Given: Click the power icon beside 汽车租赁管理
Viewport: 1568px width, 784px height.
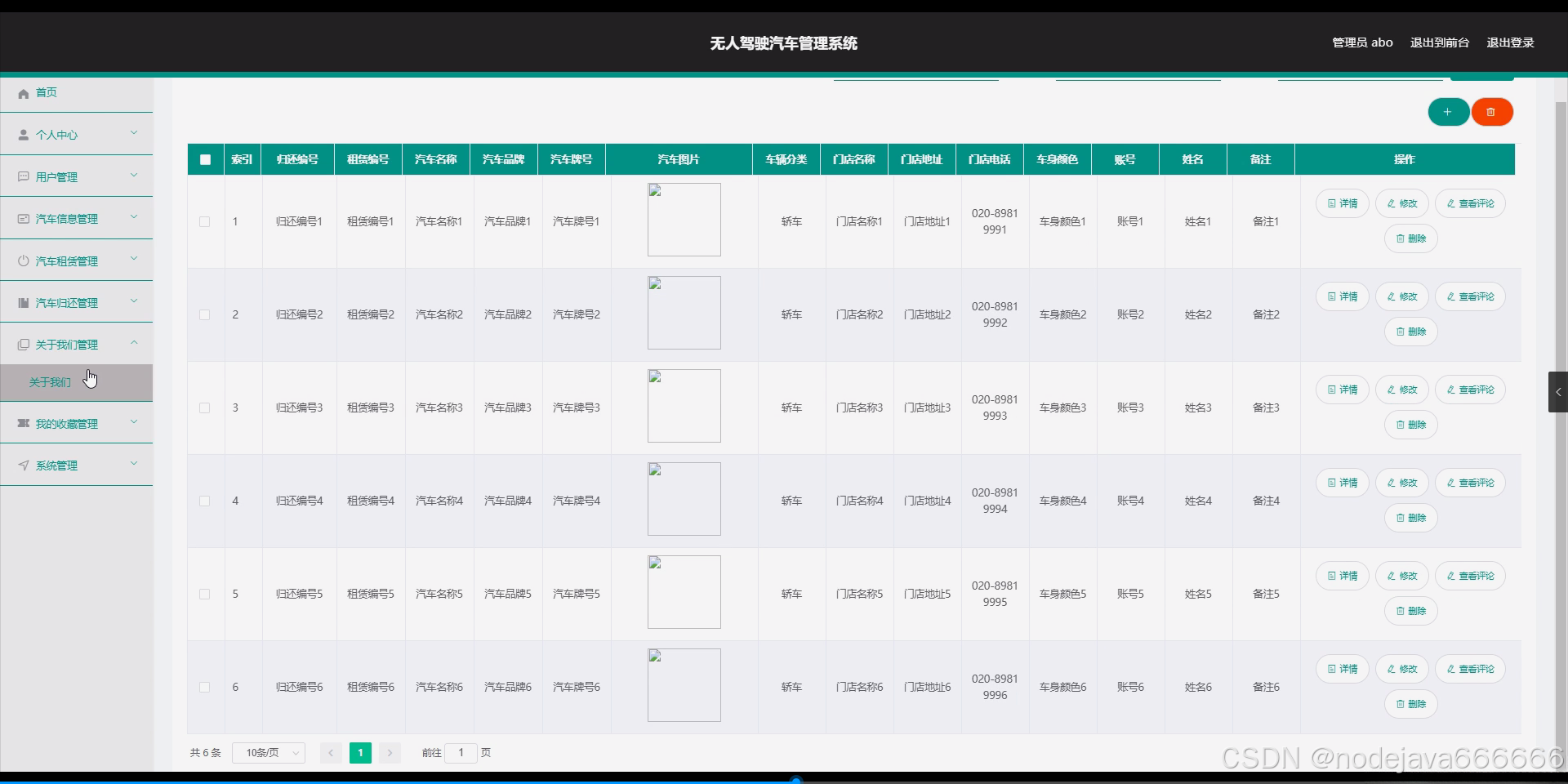Looking at the screenshot, I should click(24, 261).
